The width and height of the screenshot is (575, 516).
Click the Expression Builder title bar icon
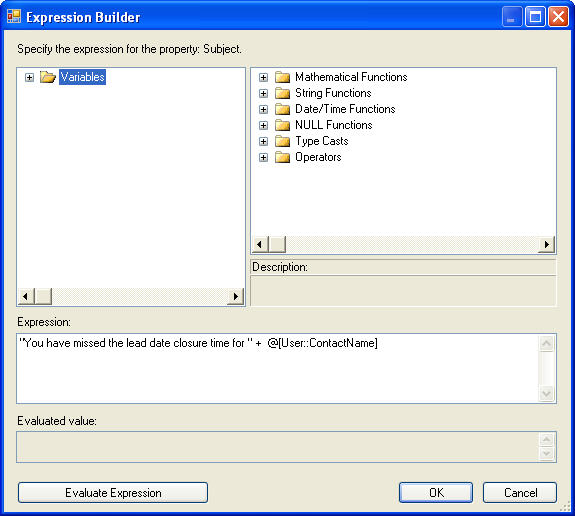coord(14,17)
